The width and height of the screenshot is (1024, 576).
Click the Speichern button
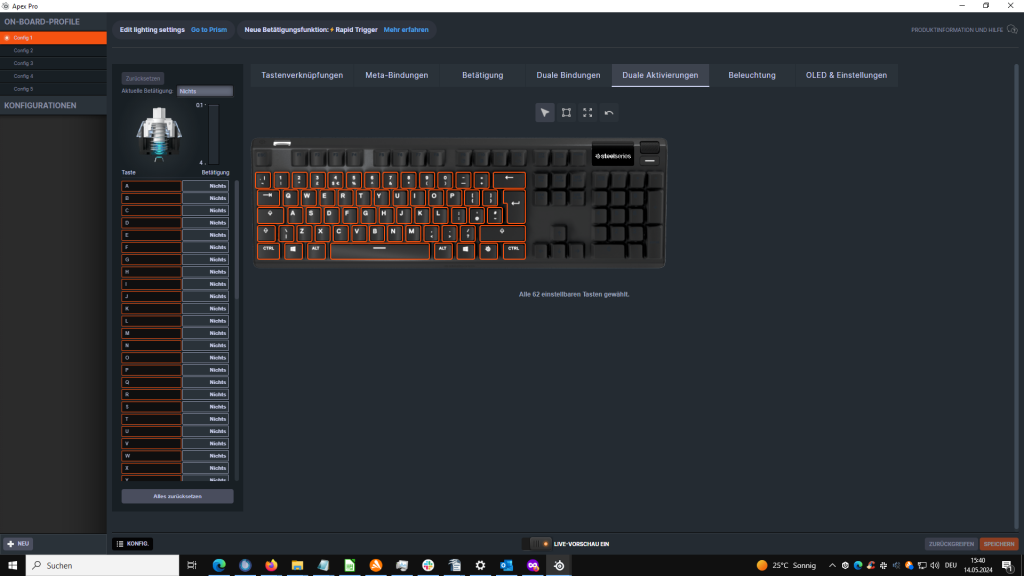(x=999, y=544)
